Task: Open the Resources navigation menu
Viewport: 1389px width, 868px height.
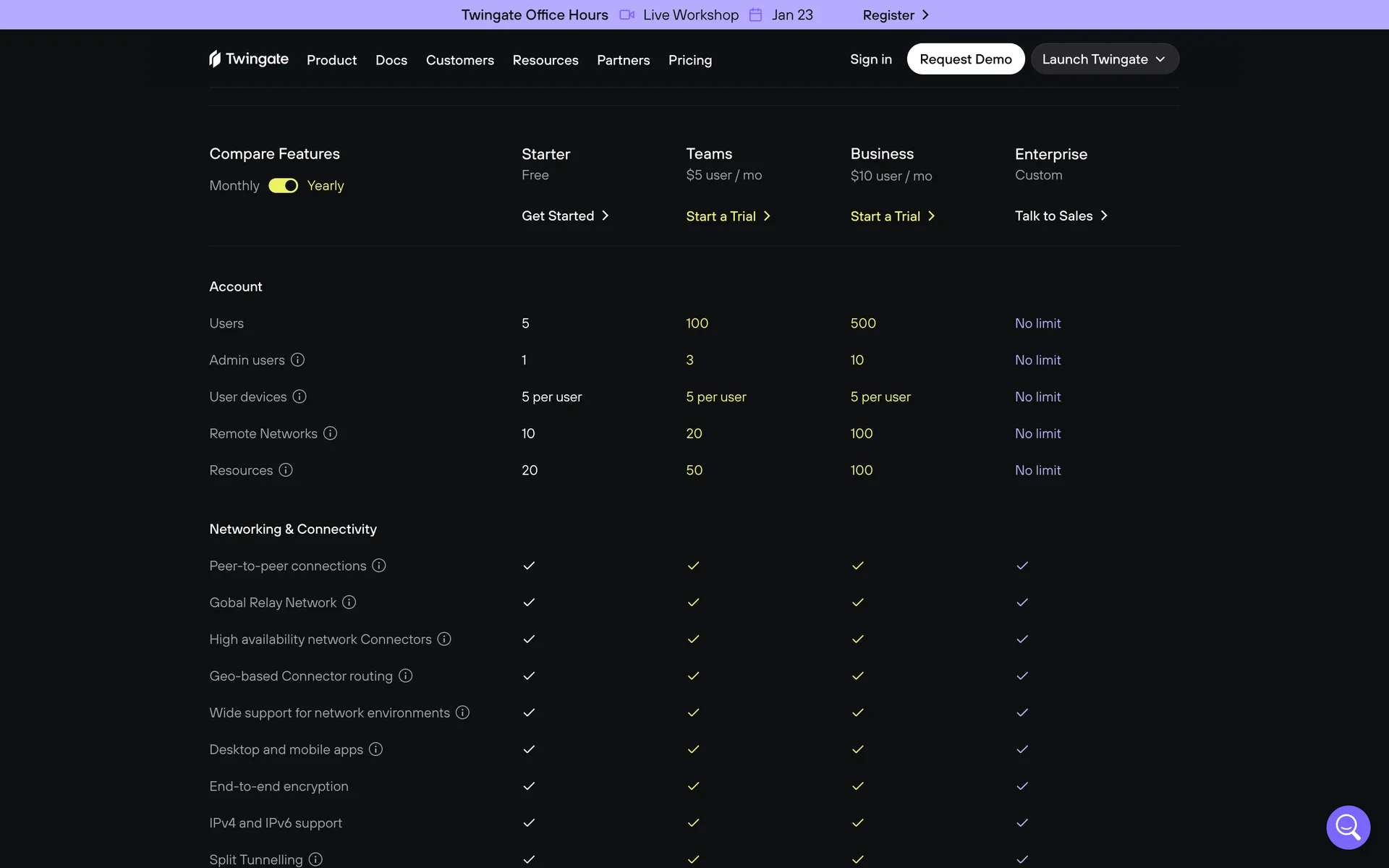Action: pyautogui.click(x=545, y=60)
